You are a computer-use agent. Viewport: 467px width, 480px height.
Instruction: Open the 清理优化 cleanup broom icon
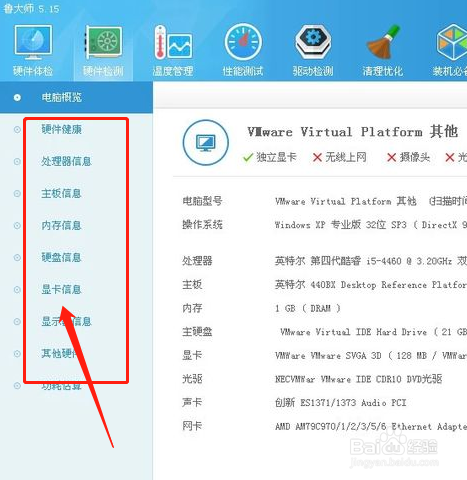click(383, 50)
